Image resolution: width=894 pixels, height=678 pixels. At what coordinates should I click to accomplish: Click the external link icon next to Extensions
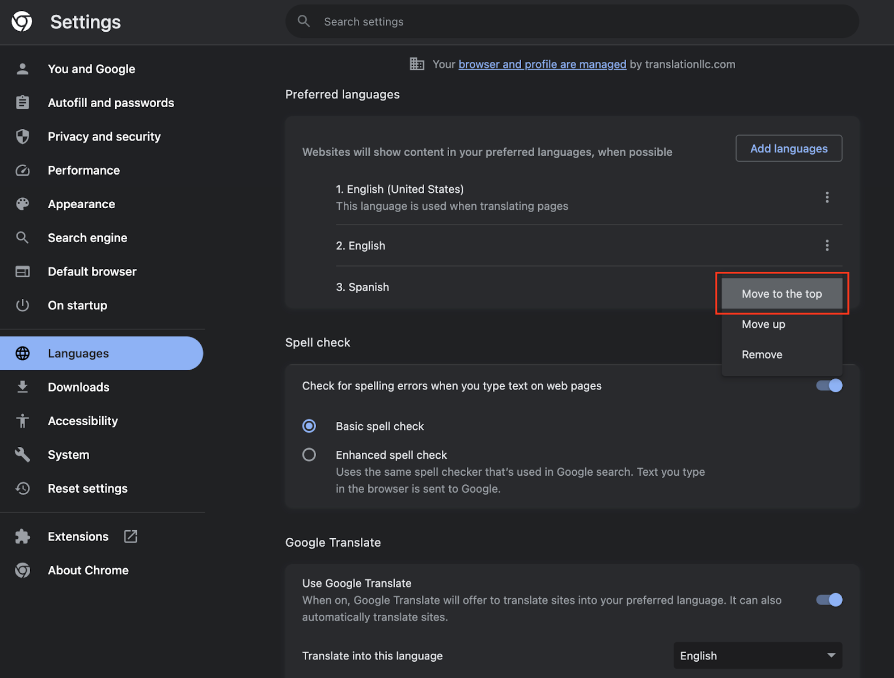131,536
